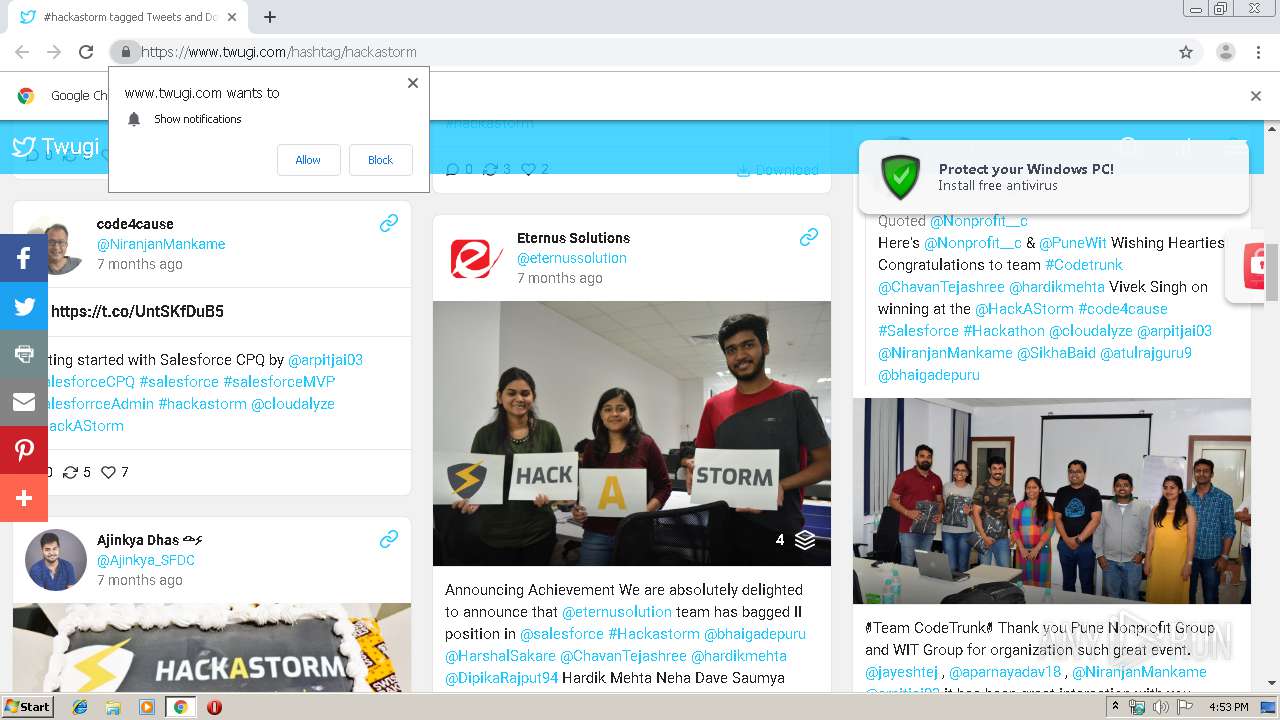Open the #salesforceMVP hashtag
The height and width of the screenshot is (720, 1280).
coord(279,382)
